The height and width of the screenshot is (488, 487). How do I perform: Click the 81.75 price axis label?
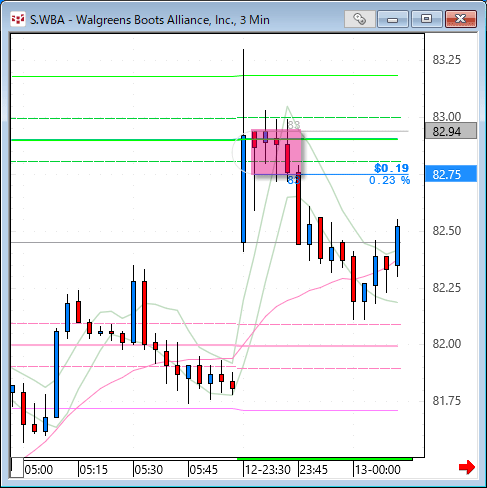447,401
